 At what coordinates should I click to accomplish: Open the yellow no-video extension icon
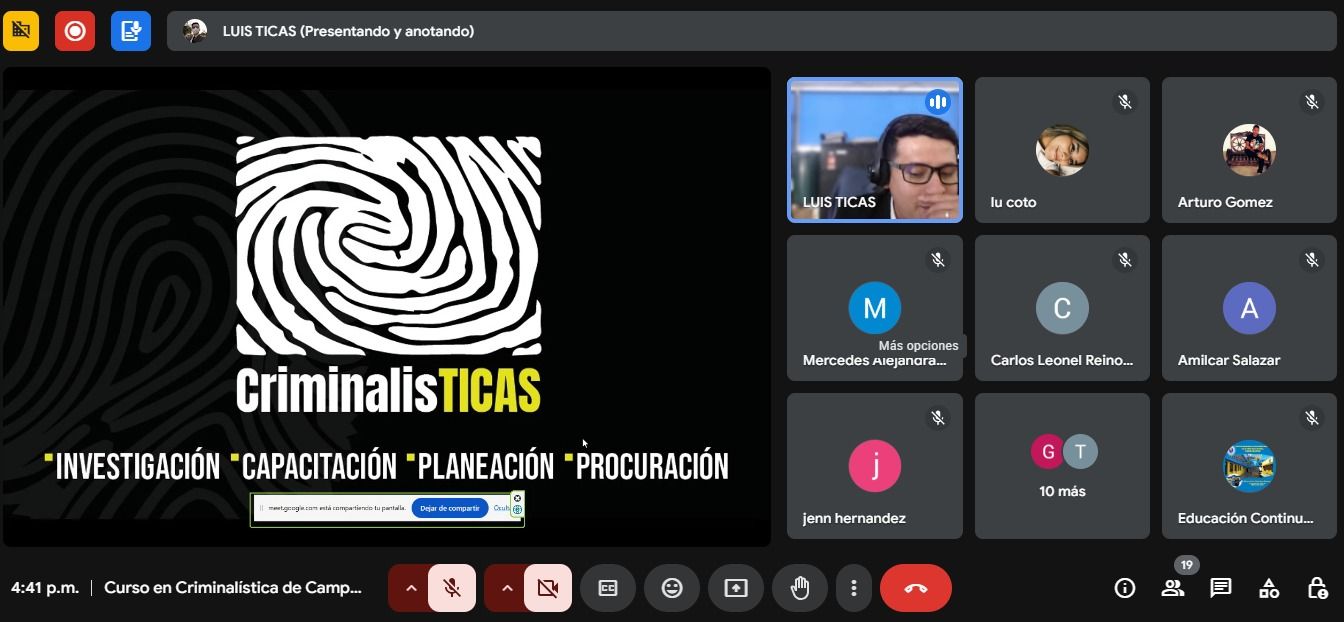click(21, 31)
